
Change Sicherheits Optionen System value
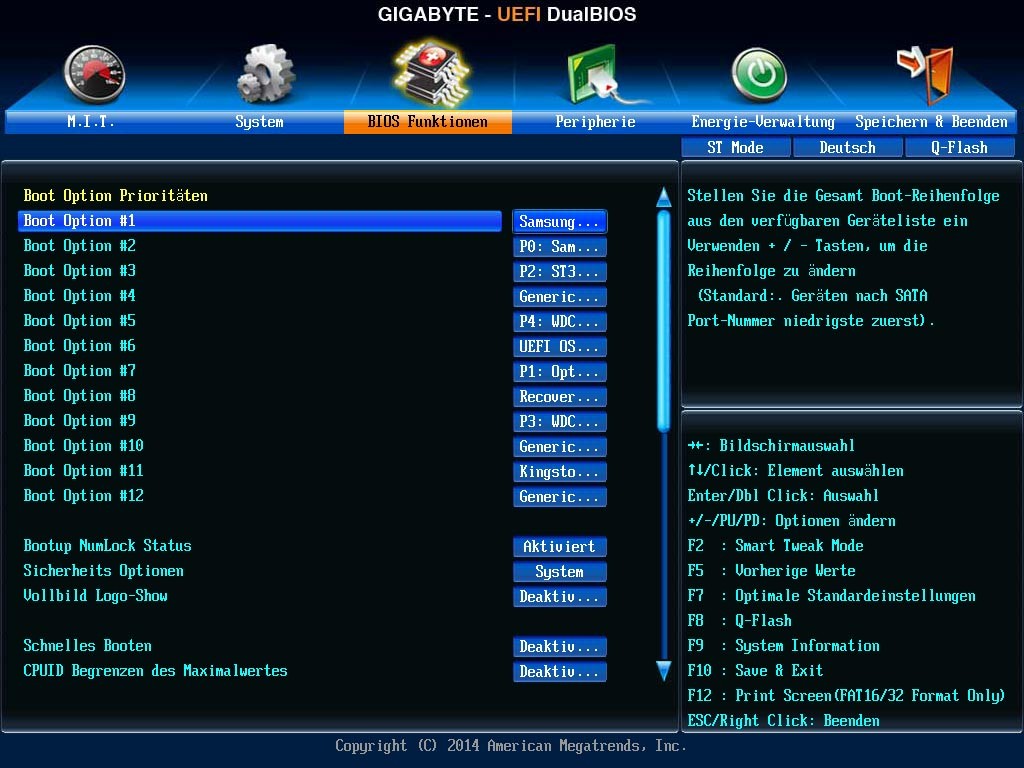pyautogui.click(x=560, y=571)
